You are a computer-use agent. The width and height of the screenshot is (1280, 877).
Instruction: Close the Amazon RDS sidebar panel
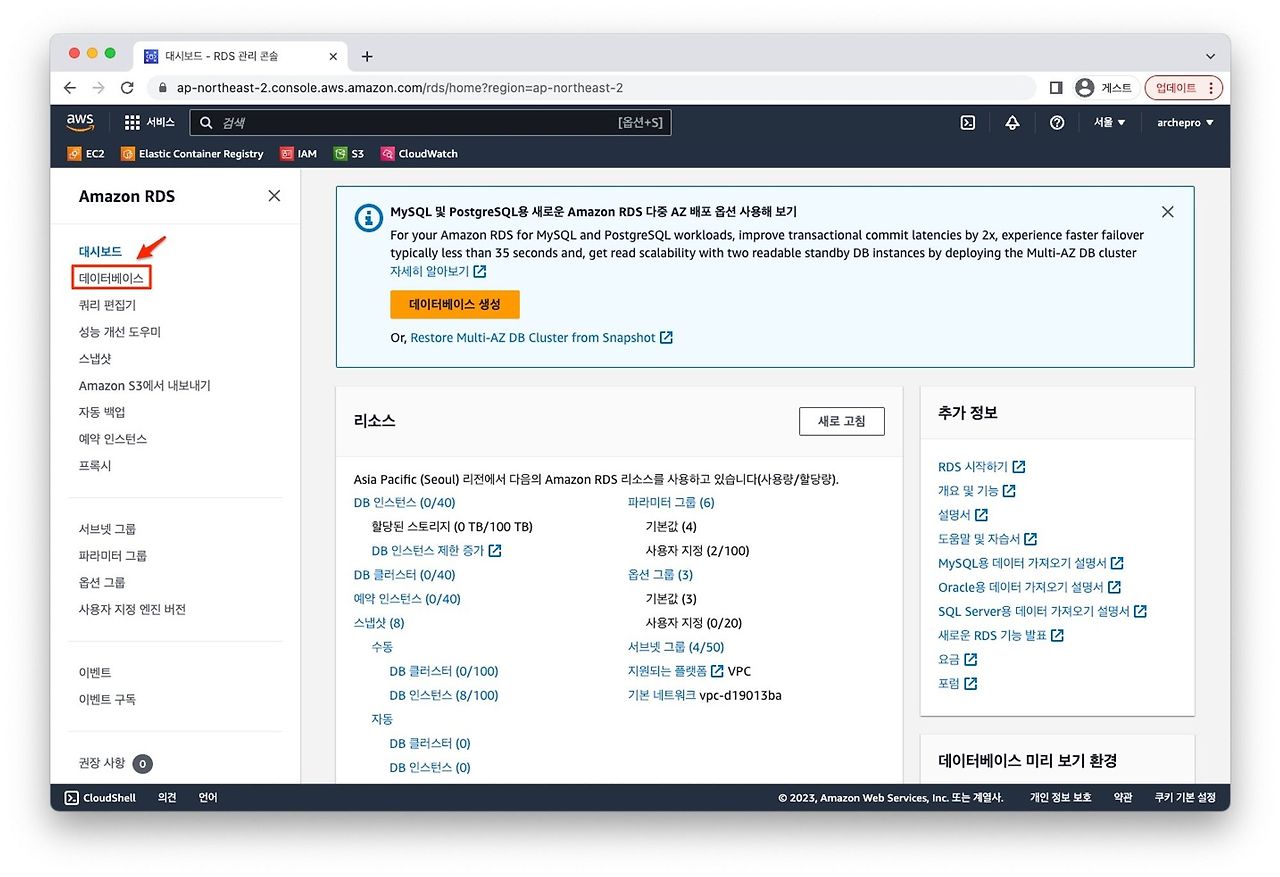pyautogui.click(x=274, y=196)
